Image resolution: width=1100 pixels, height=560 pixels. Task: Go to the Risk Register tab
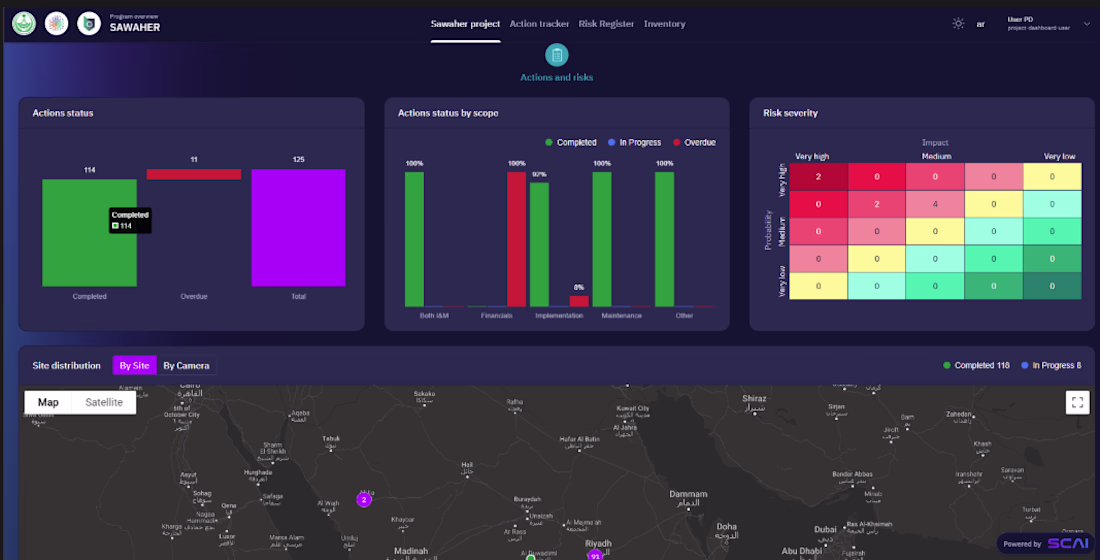606,24
